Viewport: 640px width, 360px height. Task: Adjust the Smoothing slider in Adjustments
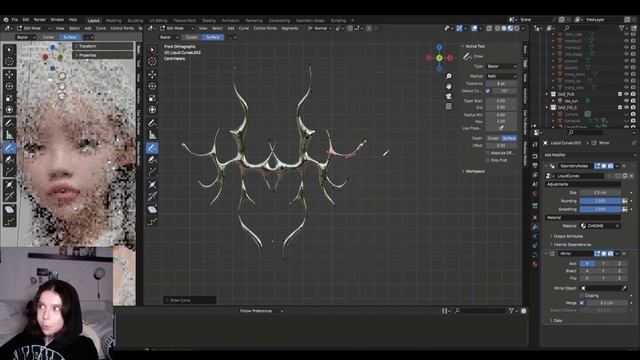(x=600, y=209)
